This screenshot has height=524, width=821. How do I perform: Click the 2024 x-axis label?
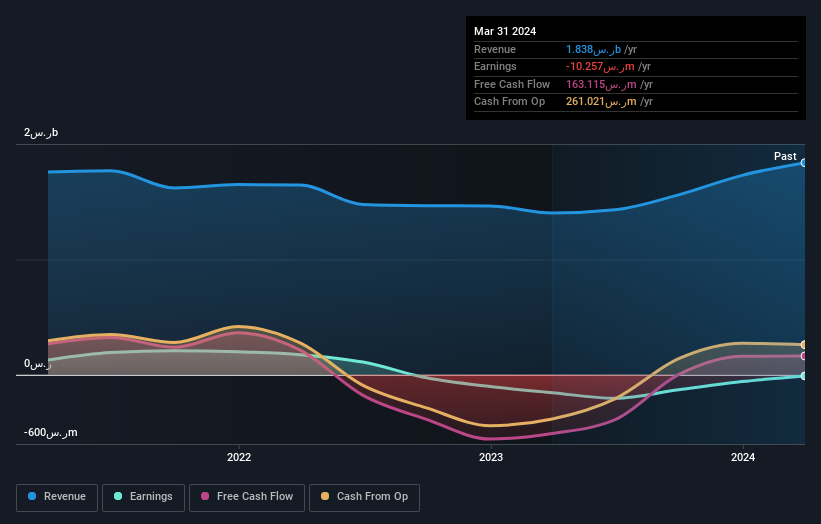tap(742, 457)
